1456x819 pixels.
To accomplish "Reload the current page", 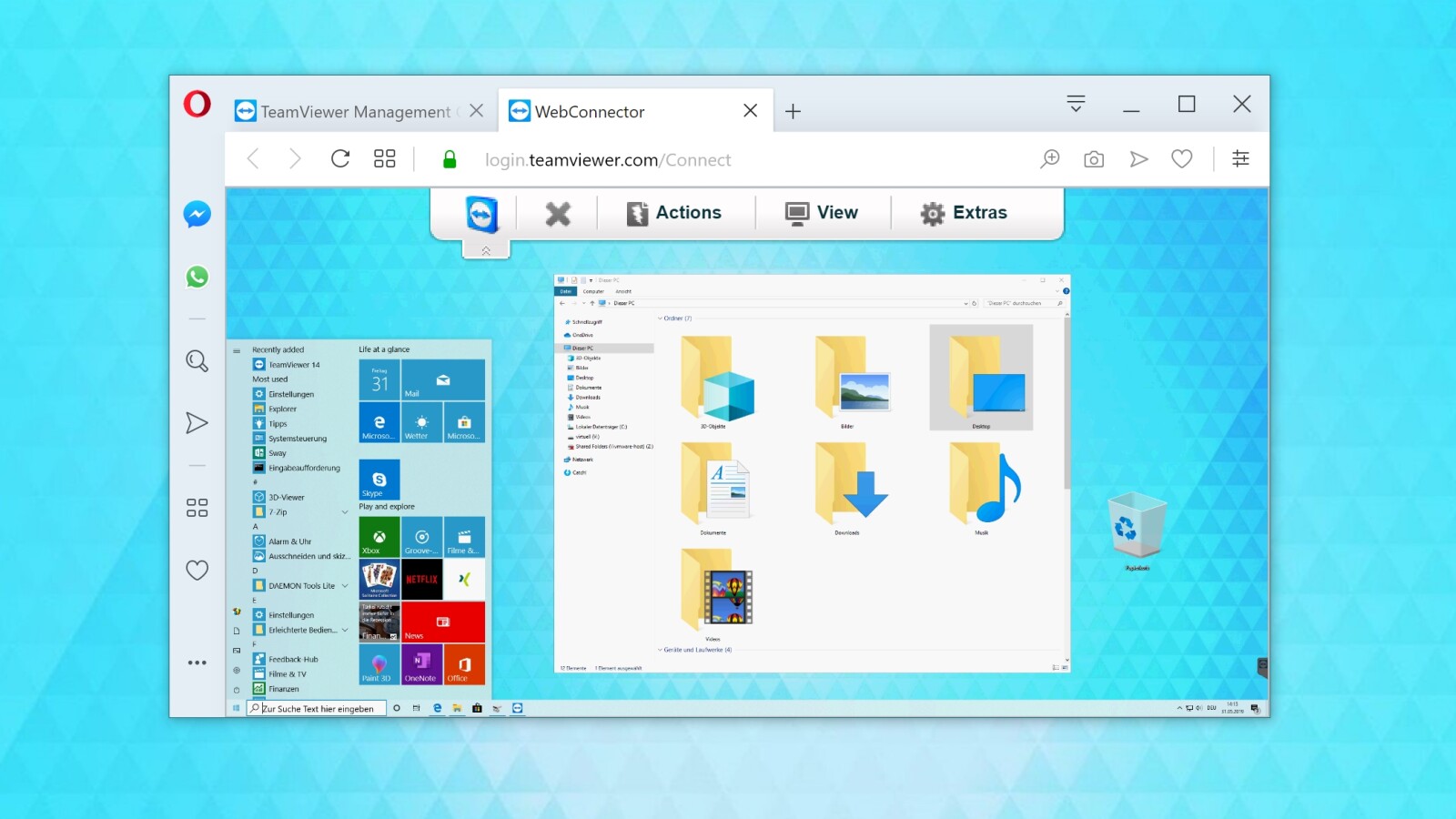I will point(340,159).
